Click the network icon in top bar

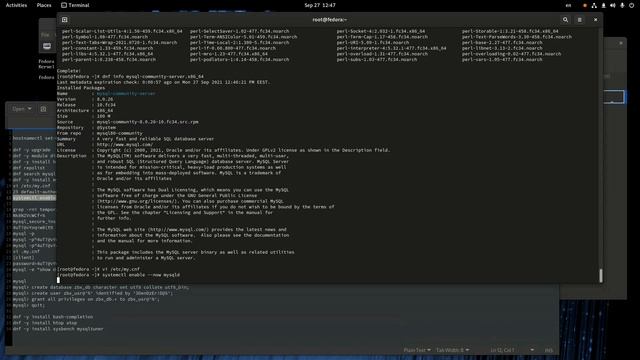click(594, 5)
